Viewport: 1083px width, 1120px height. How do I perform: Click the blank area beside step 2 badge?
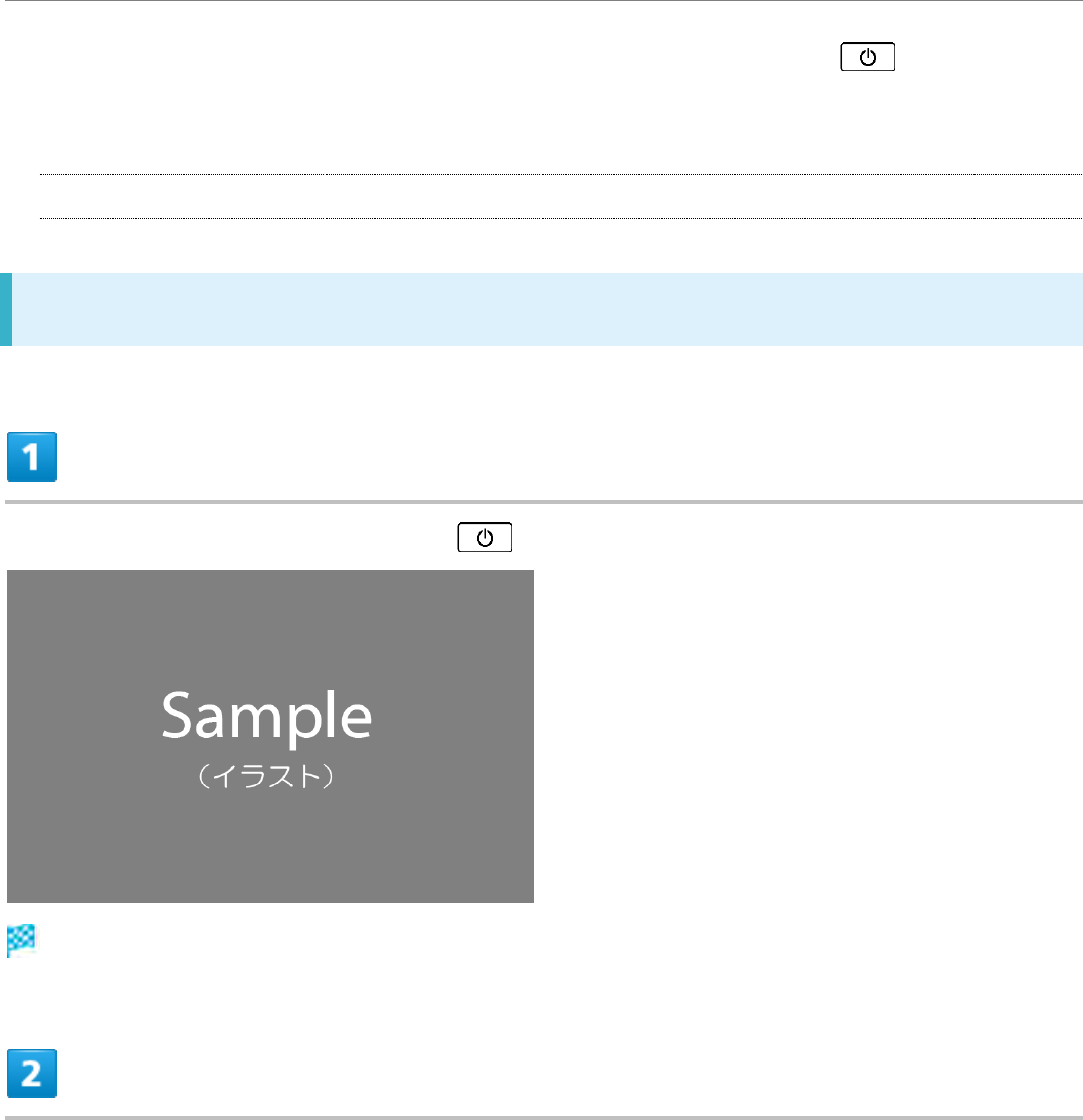[570, 1073]
